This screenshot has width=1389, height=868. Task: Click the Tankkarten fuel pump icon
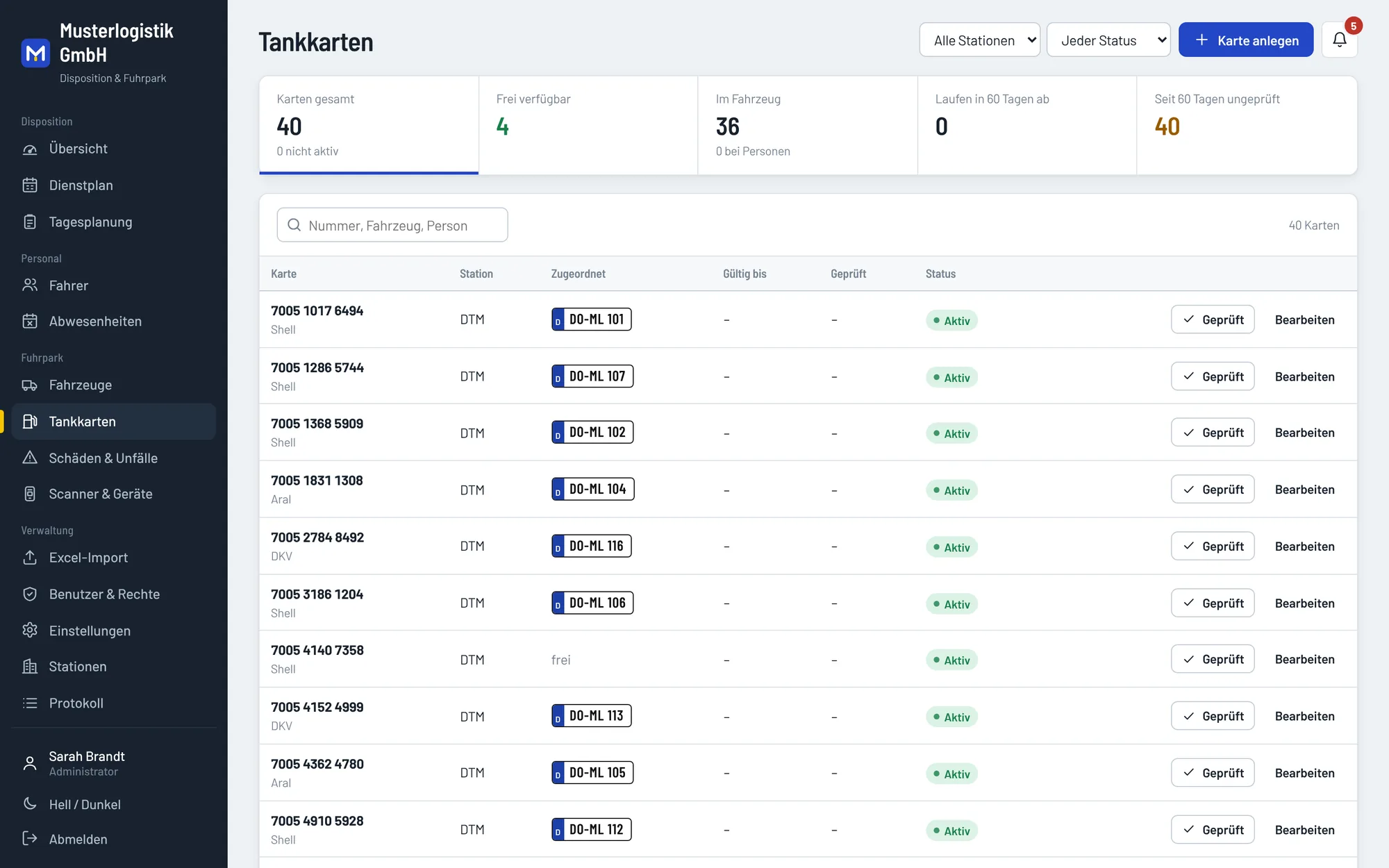click(x=30, y=422)
